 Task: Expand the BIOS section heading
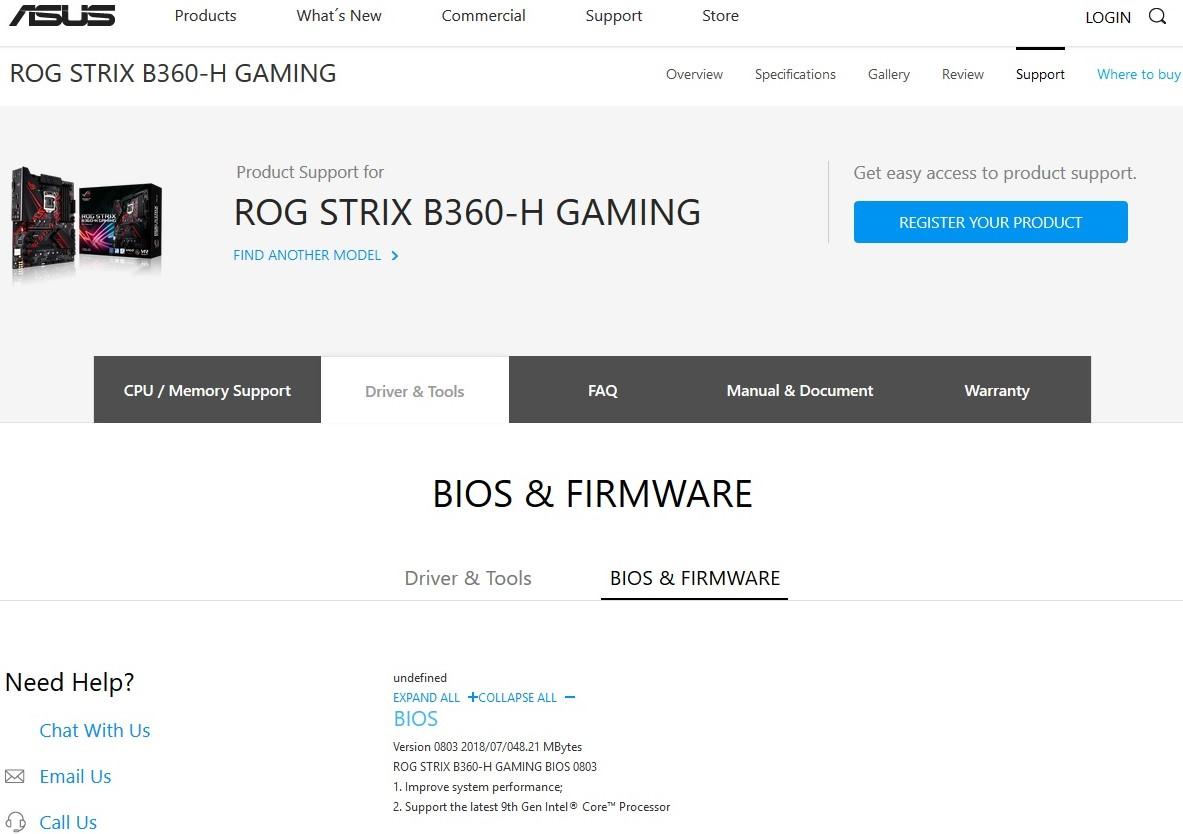(415, 718)
